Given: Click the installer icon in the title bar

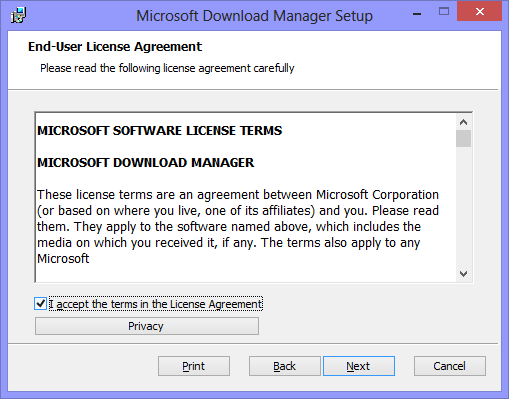Looking at the screenshot, I should coord(18,15).
